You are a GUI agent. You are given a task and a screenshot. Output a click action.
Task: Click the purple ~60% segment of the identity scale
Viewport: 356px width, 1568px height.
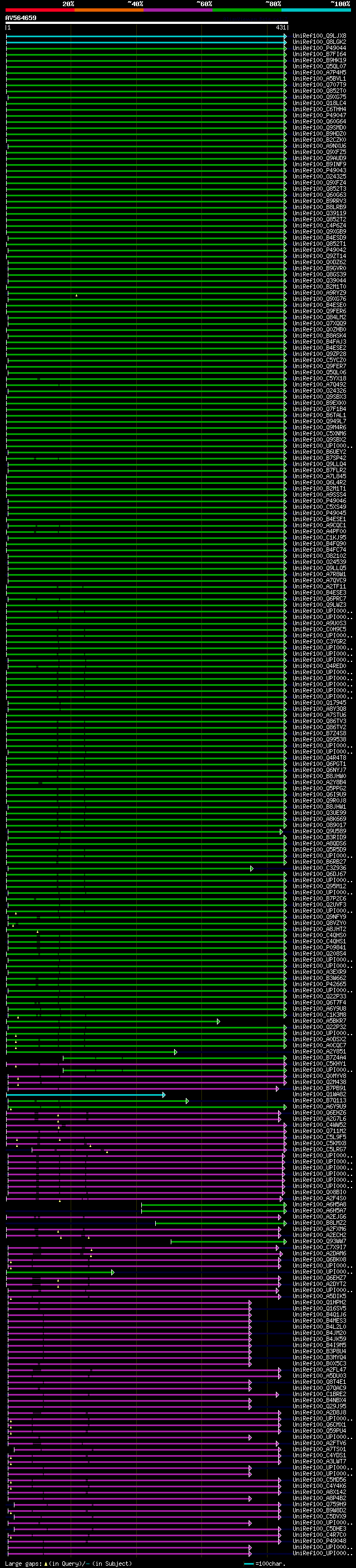coord(179,10)
